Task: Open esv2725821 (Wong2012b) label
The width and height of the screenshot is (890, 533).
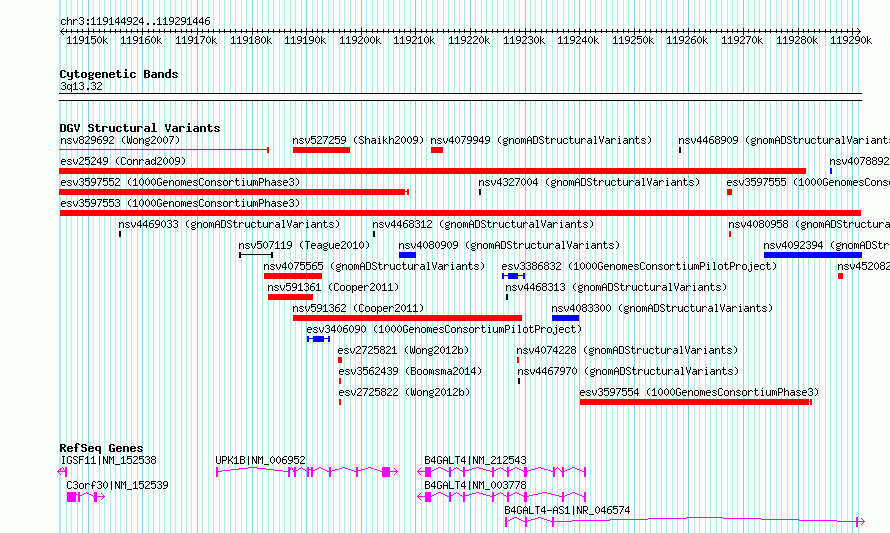Action: point(404,350)
